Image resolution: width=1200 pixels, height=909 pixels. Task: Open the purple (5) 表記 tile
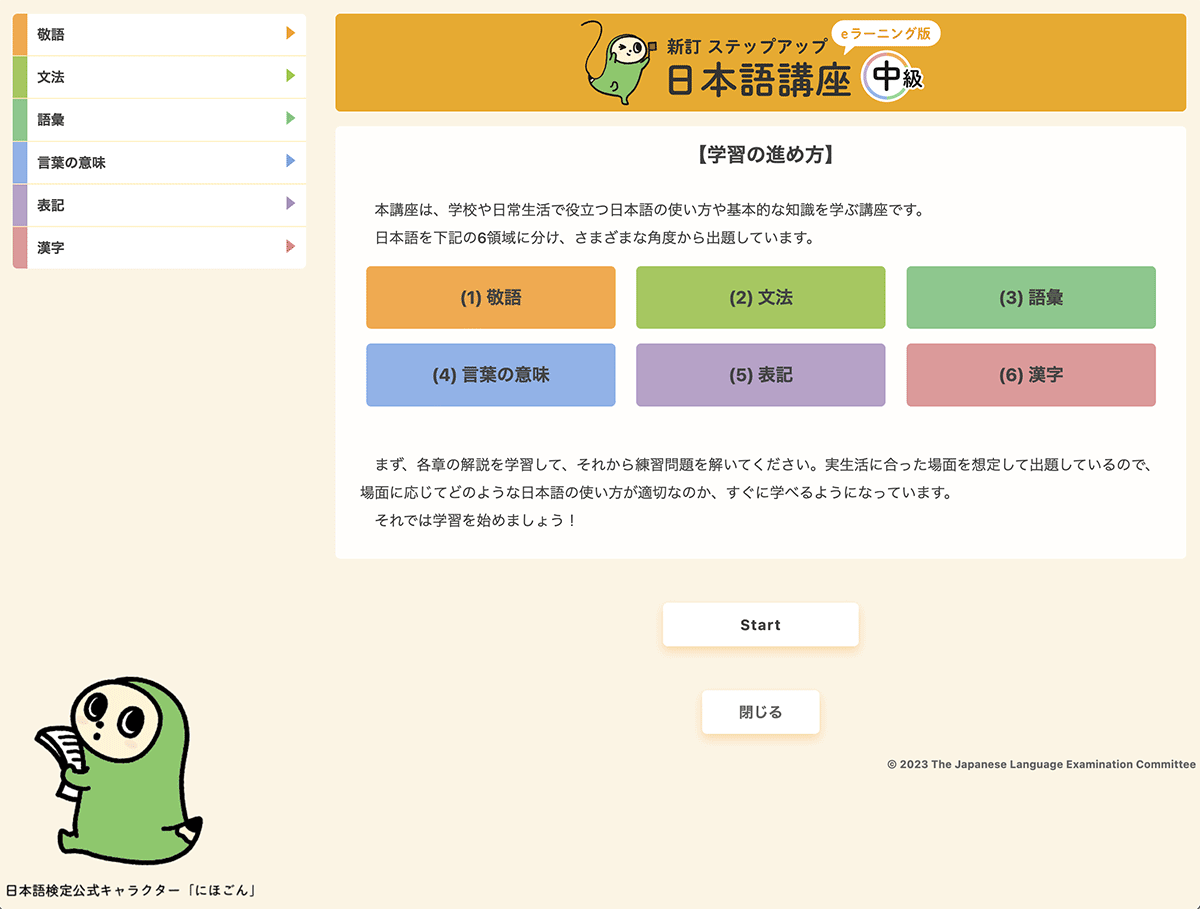(x=760, y=375)
